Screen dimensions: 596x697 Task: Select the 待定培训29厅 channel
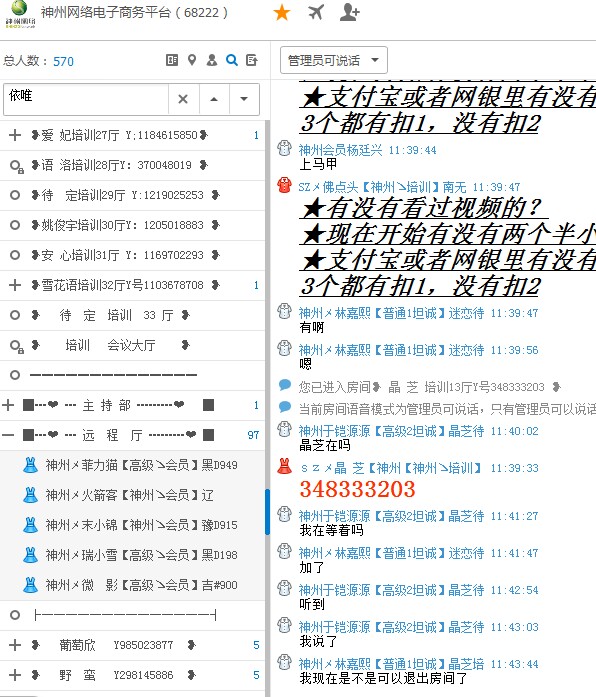pos(132,195)
